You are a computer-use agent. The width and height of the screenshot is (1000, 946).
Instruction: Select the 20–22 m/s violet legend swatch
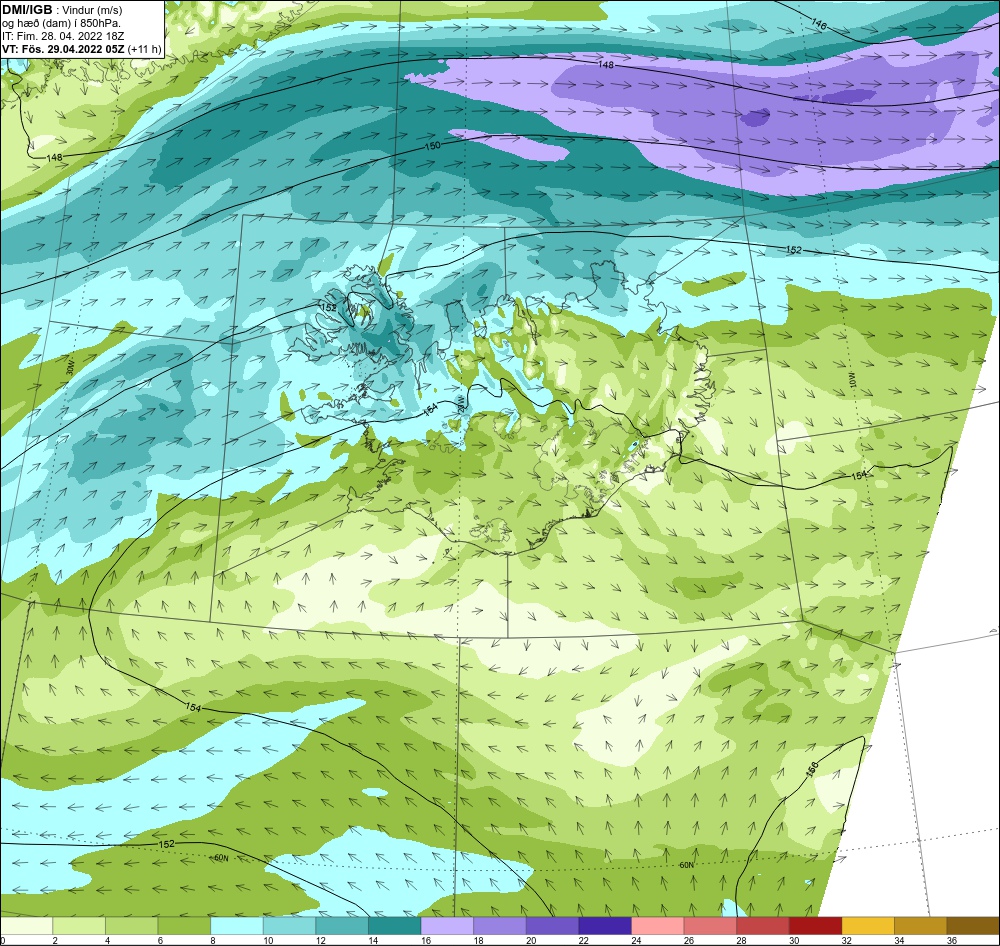click(552, 926)
